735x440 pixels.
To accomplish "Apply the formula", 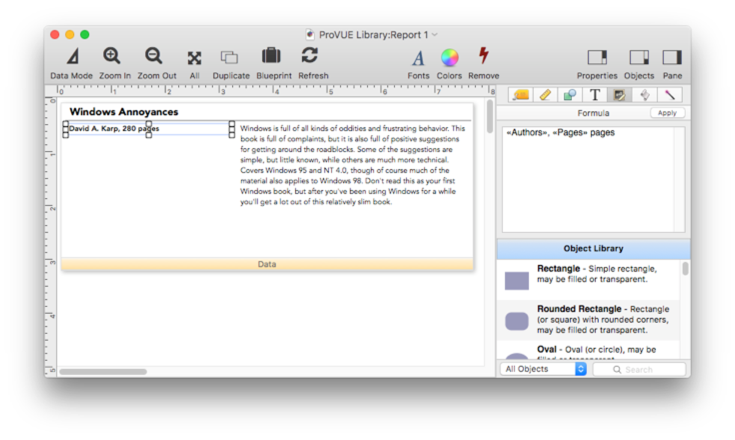I will [667, 113].
